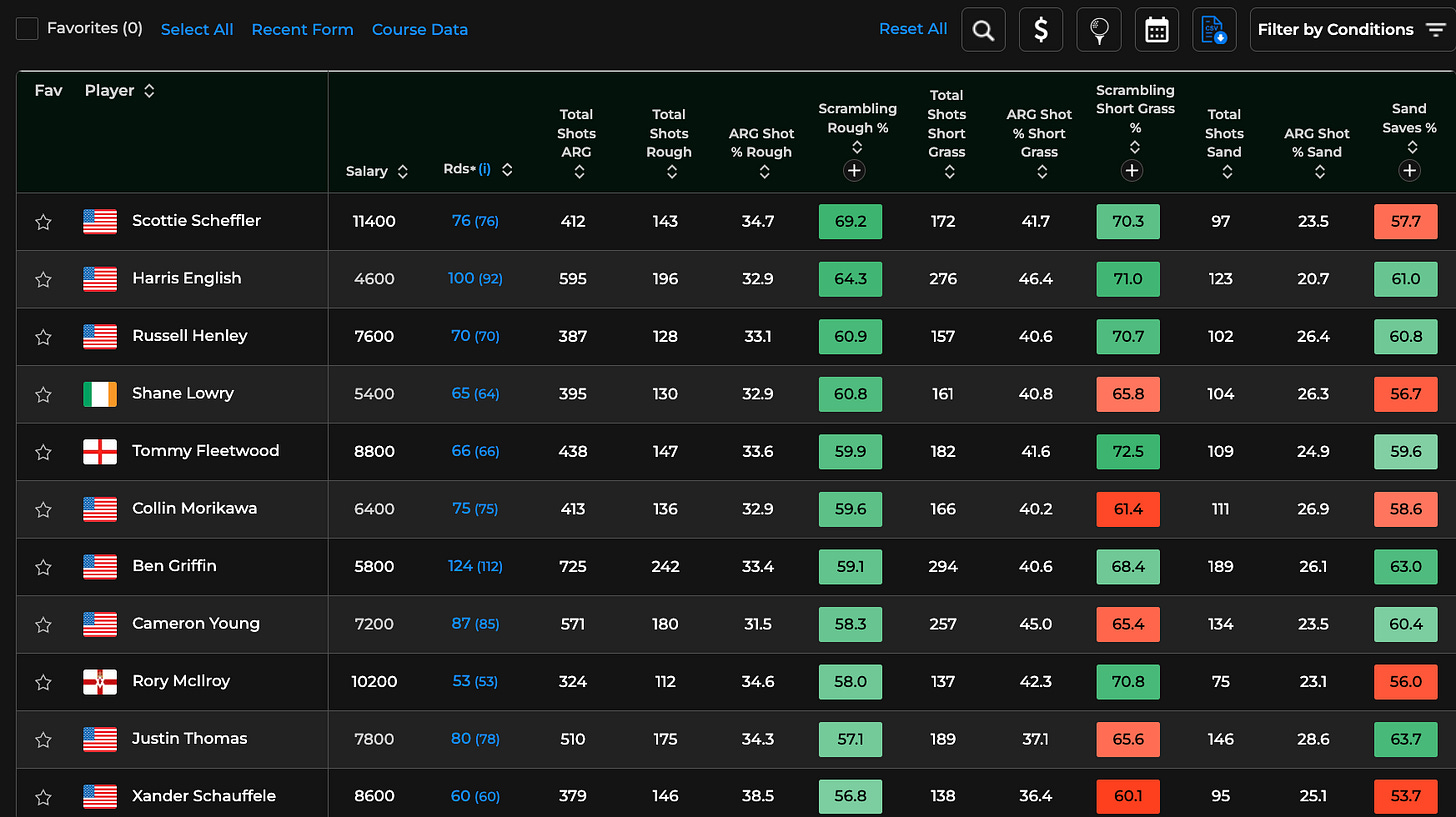
Task: Open Ben Griffin's 124 (112) rounds link
Action: point(475,566)
